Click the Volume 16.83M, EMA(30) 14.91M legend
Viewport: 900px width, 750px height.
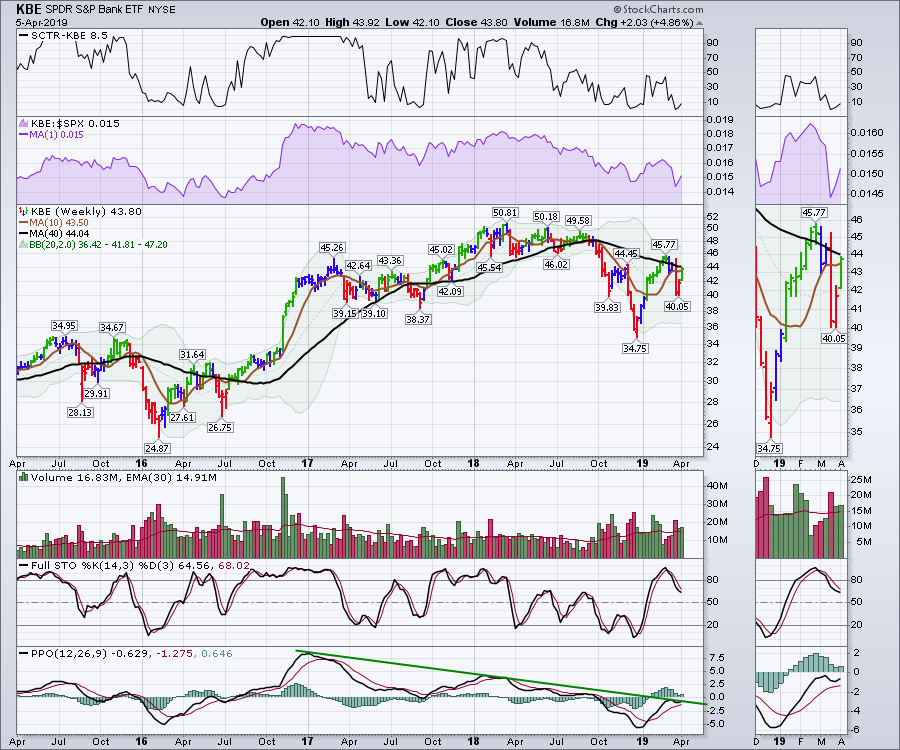124,477
